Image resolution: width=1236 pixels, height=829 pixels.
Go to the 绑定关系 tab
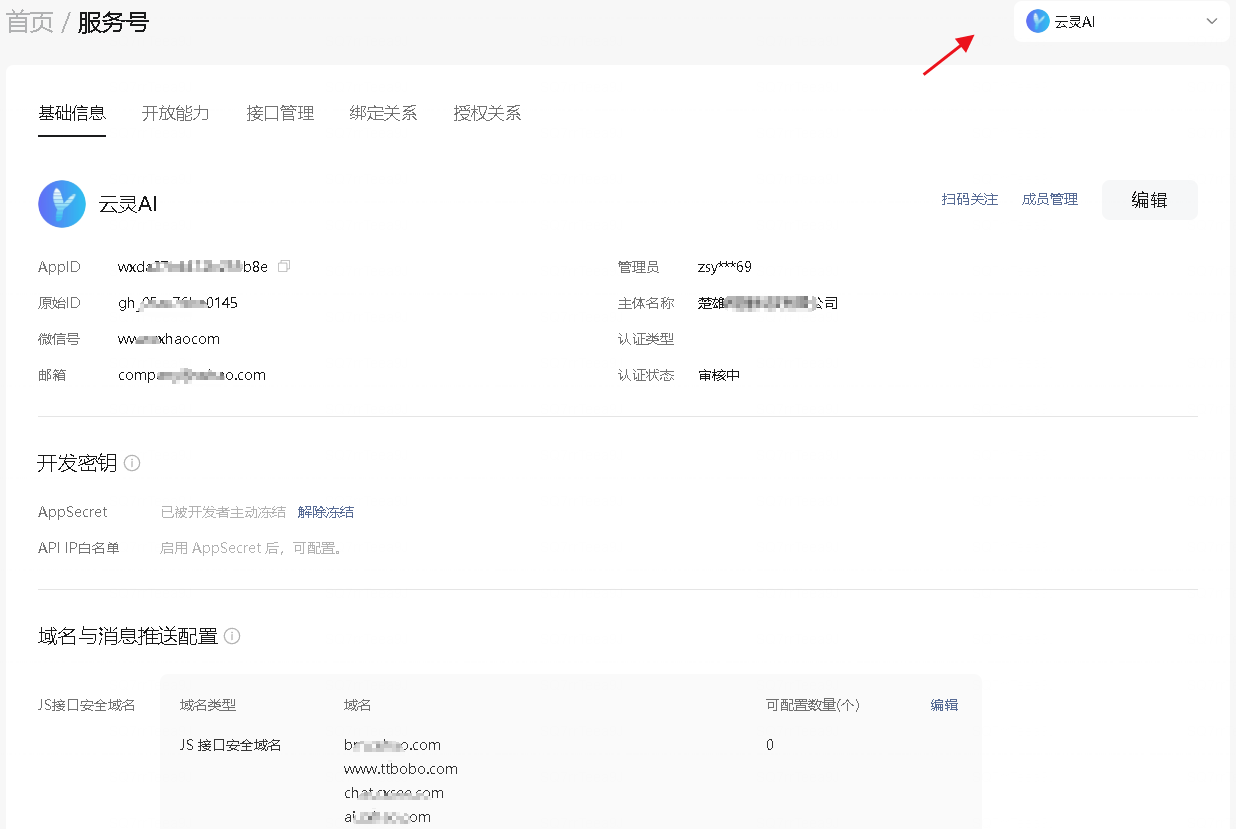click(x=383, y=113)
